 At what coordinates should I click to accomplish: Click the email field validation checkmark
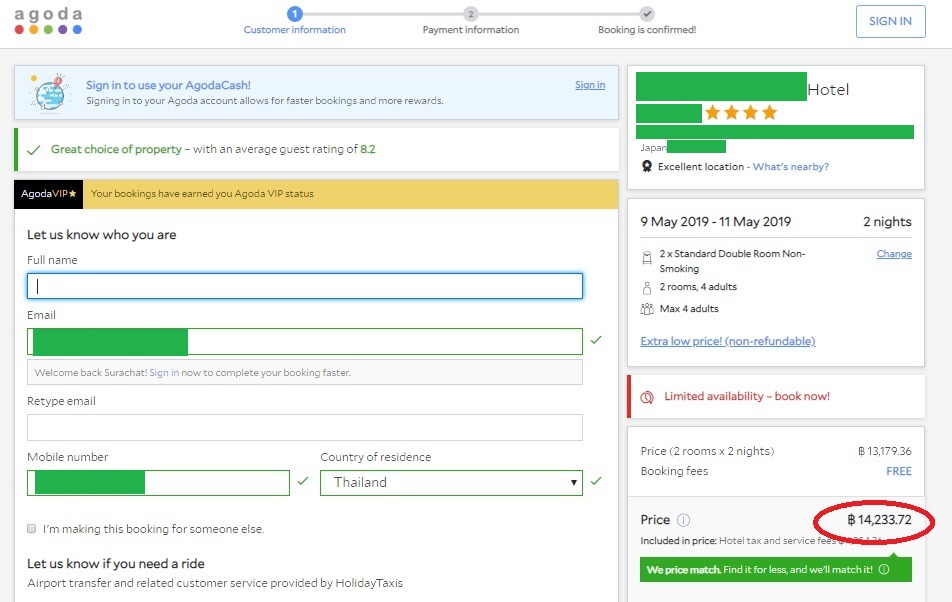[x=596, y=340]
